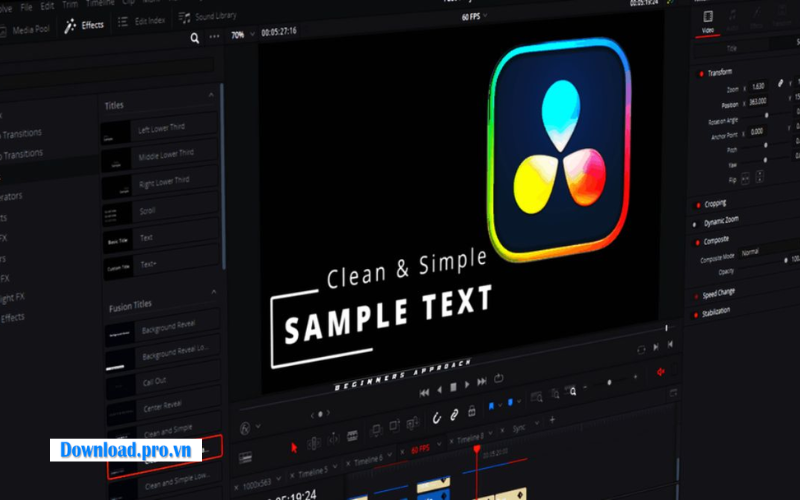The height and width of the screenshot is (500, 800).
Task: Click the full extent zoom icon
Action: (536, 397)
